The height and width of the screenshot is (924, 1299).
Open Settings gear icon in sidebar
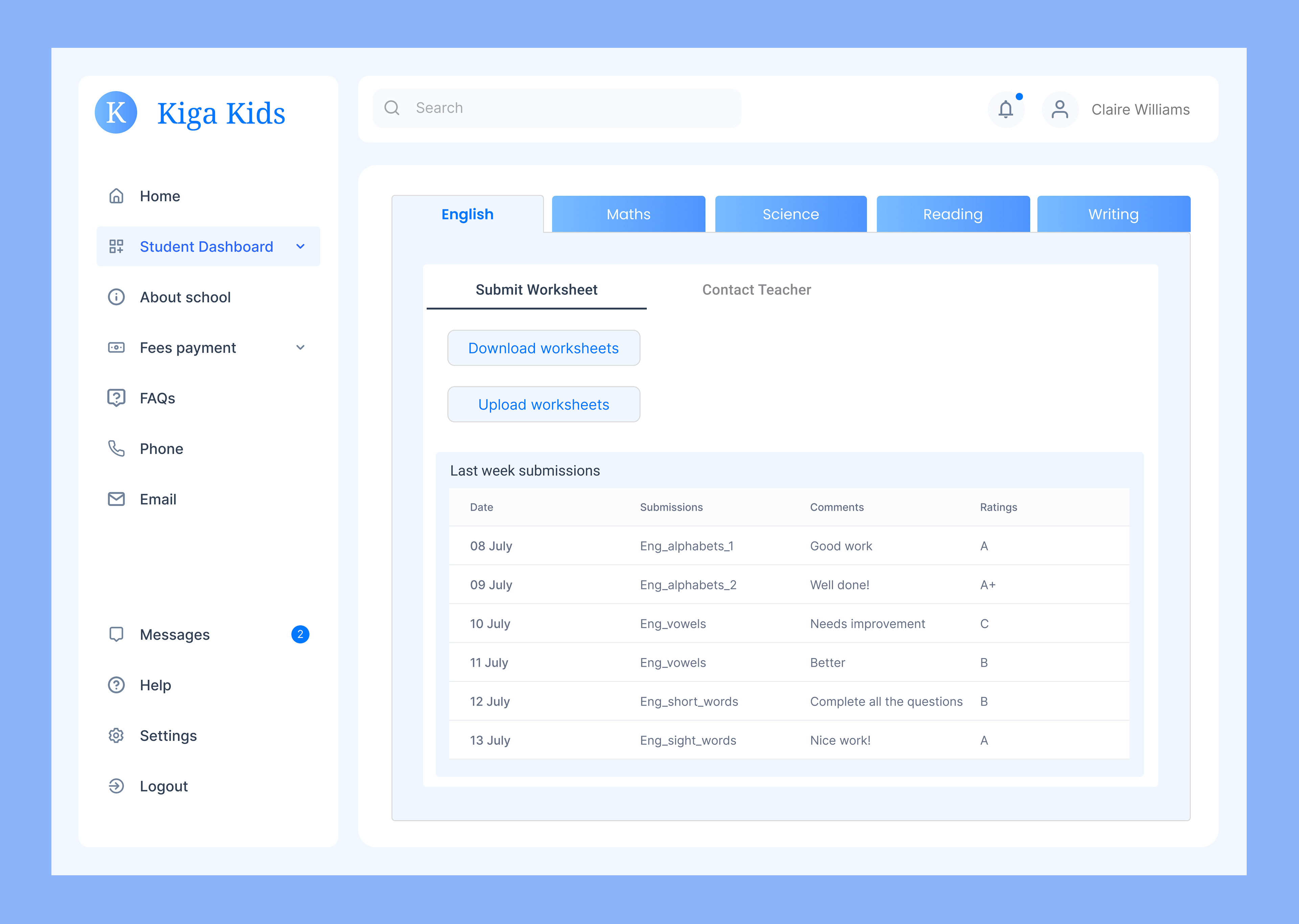pos(116,735)
